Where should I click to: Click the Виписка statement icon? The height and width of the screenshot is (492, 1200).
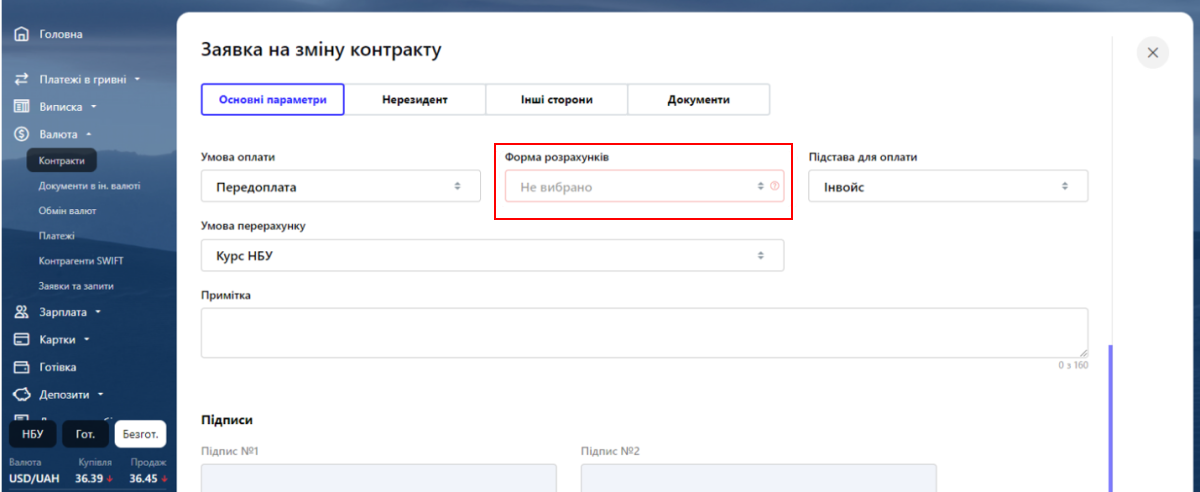pyautogui.click(x=21, y=106)
